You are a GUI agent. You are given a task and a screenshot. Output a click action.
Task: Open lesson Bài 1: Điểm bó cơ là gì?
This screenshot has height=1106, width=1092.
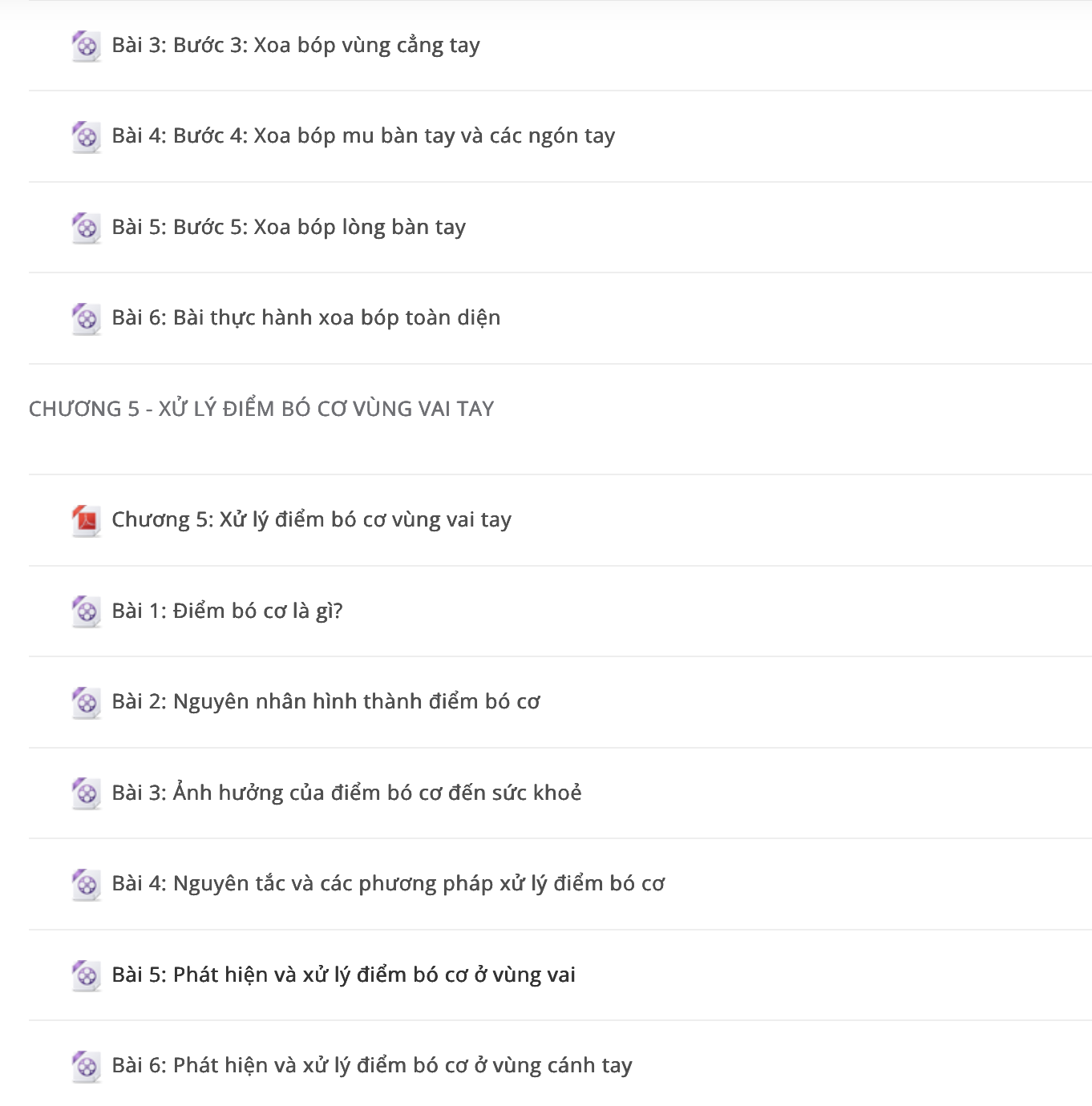click(227, 612)
